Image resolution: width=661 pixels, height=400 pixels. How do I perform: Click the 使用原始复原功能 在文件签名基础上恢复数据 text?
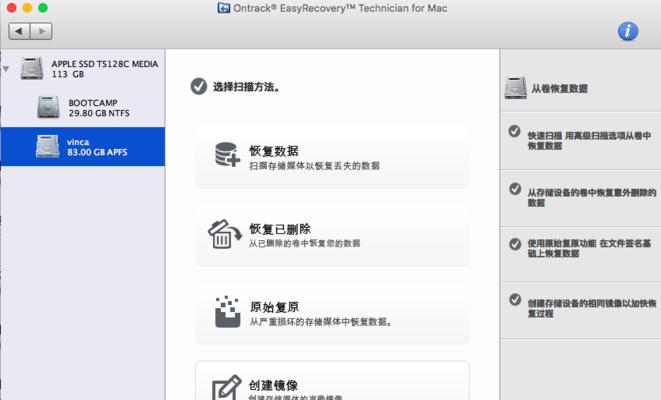pos(589,248)
